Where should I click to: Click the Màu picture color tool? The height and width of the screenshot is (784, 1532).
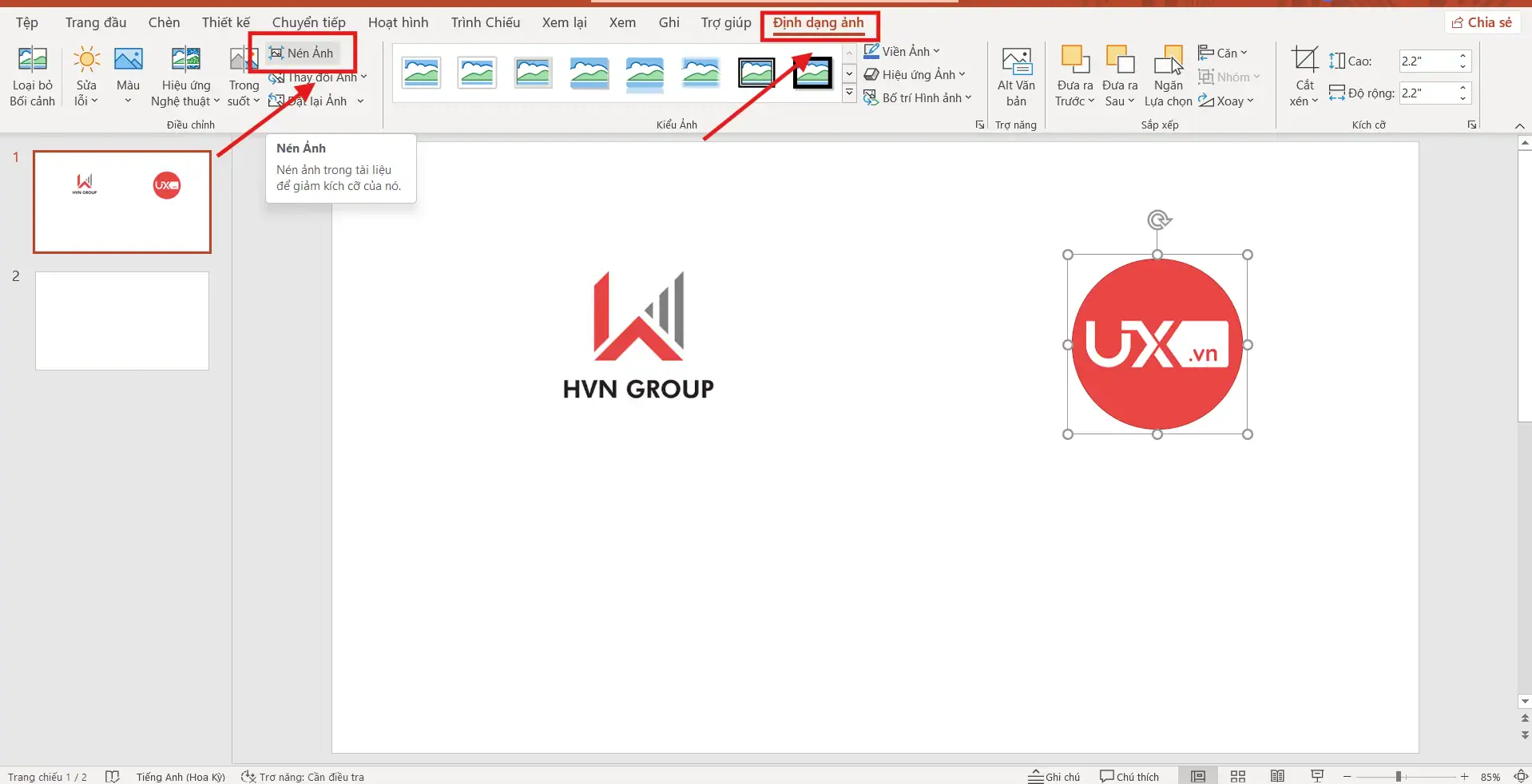coord(127,75)
